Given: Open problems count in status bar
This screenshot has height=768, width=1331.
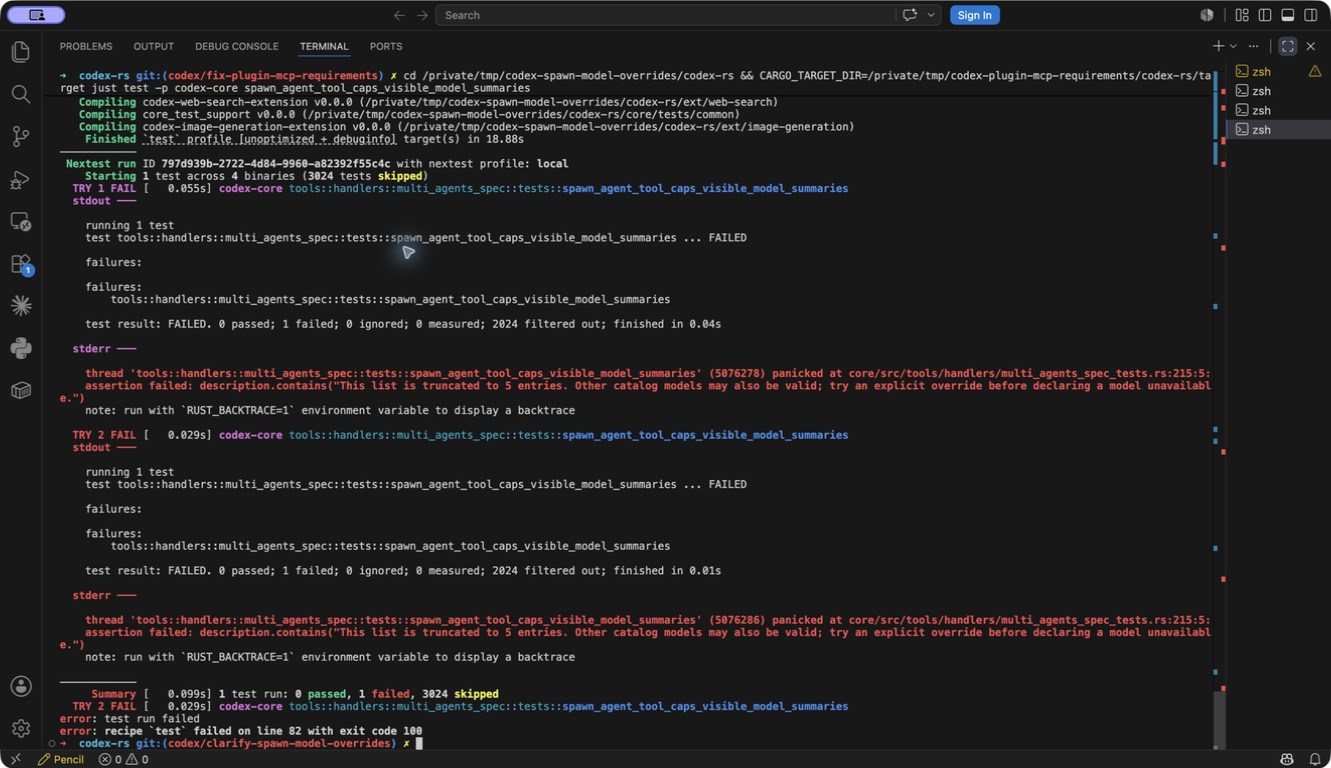Looking at the screenshot, I should tap(123, 759).
